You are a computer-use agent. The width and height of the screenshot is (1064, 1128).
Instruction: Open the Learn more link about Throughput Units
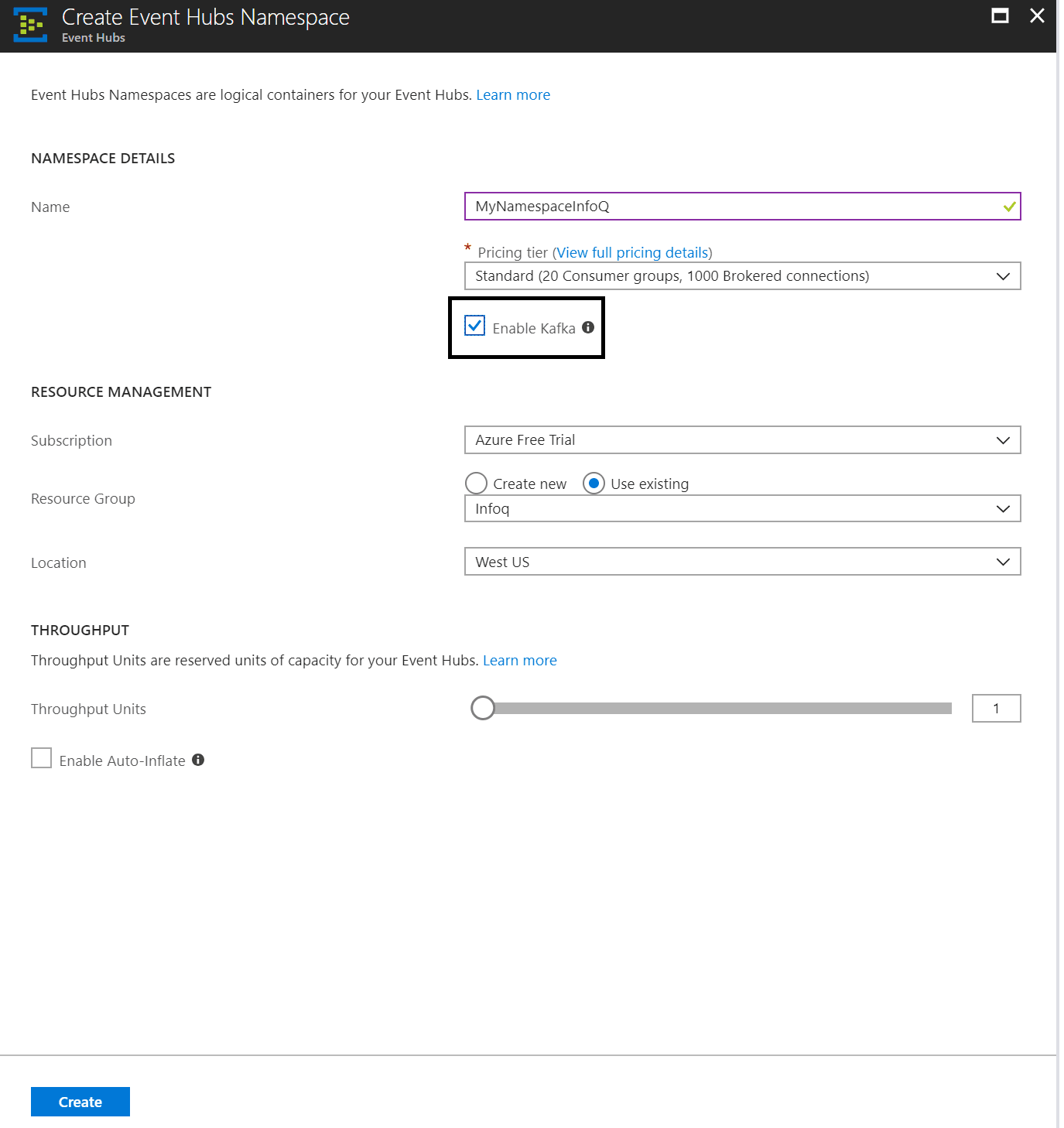coord(519,660)
